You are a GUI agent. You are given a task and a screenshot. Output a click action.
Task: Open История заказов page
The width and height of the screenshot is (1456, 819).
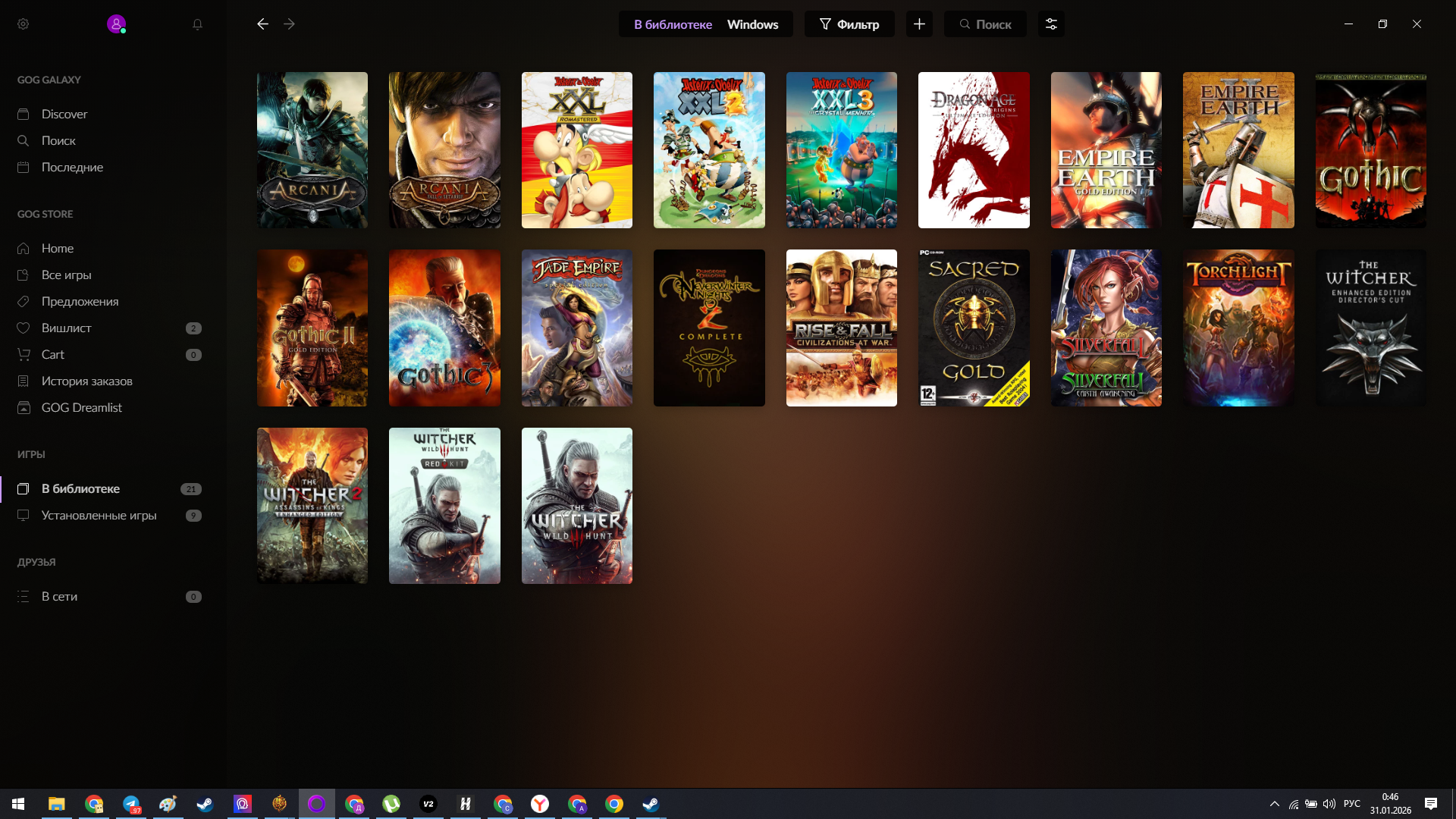click(x=86, y=381)
